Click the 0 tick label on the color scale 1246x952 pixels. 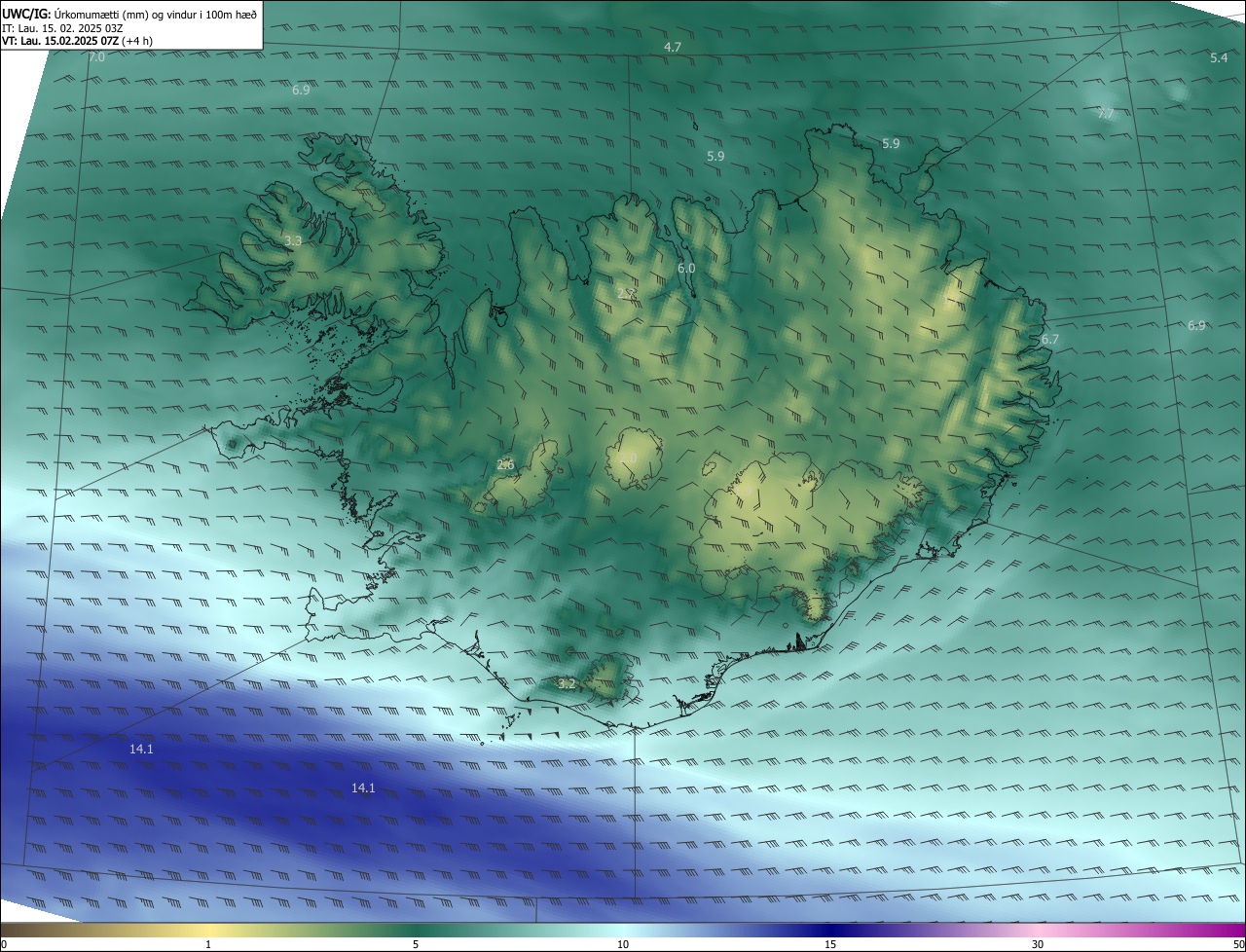4,944
